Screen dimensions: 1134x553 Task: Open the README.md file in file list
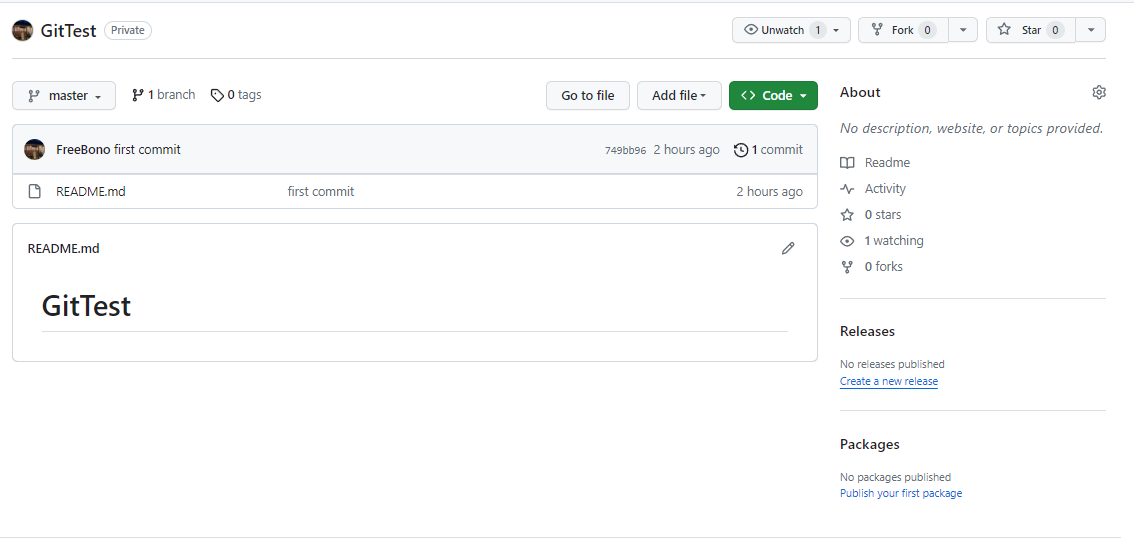[90, 192]
